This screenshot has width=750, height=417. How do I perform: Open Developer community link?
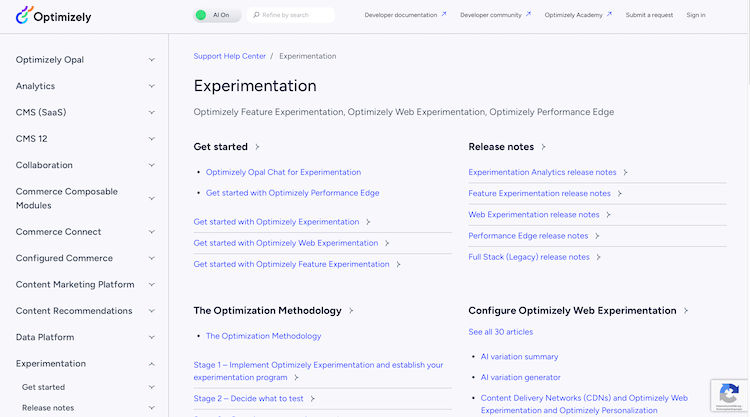tap(491, 15)
